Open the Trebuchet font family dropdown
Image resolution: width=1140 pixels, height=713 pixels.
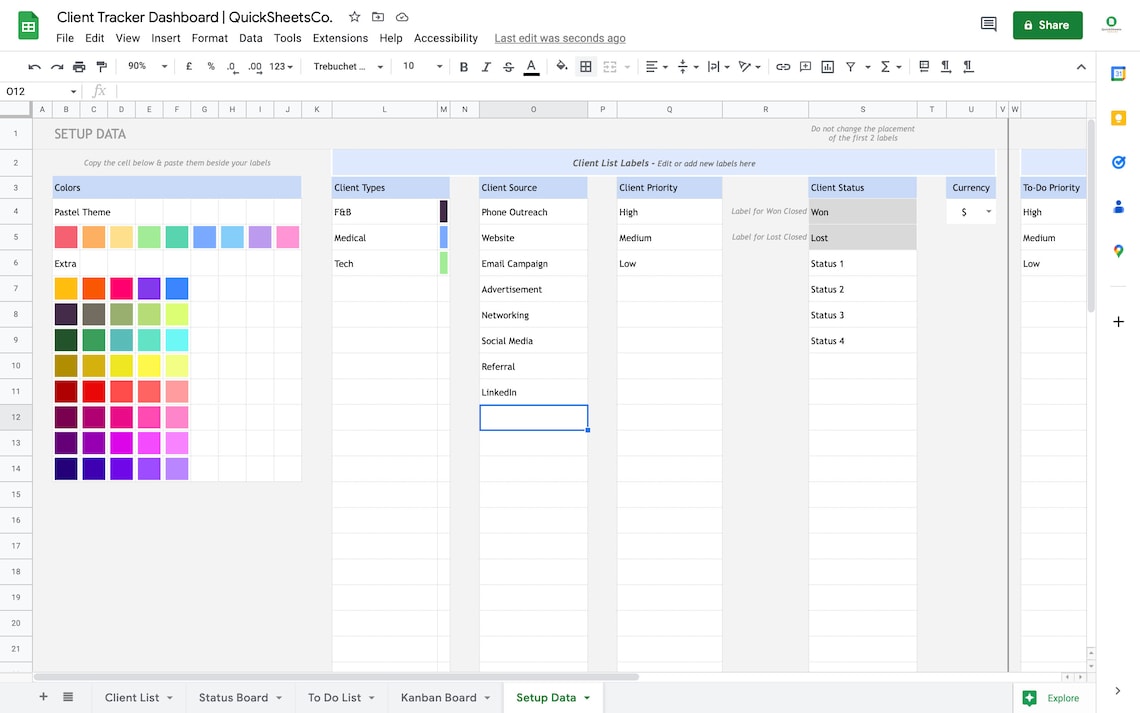pyautogui.click(x=345, y=66)
